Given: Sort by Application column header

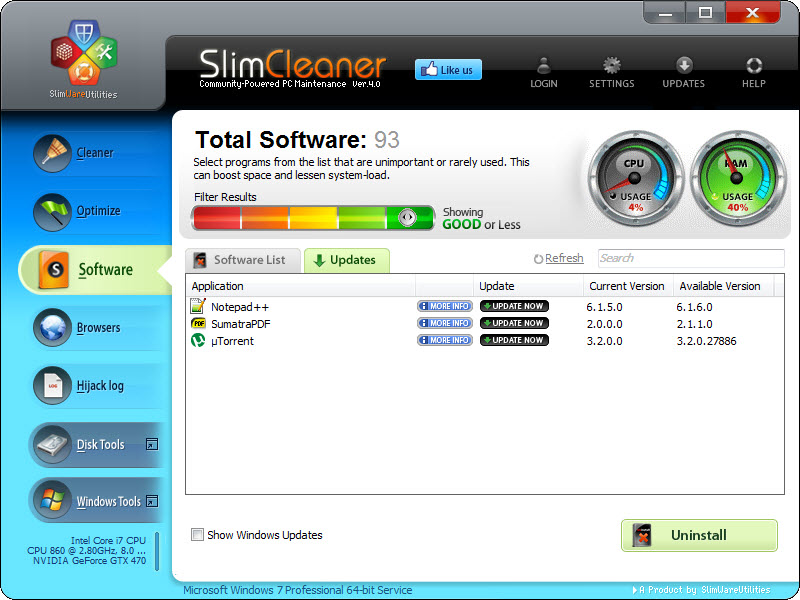Looking at the screenshot, I should 301,286.
